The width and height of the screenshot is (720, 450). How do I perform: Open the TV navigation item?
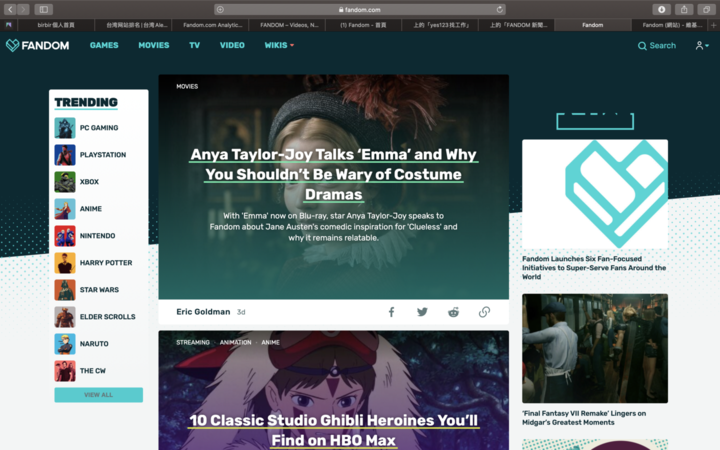pyautogui.click(x=194, y=45)
